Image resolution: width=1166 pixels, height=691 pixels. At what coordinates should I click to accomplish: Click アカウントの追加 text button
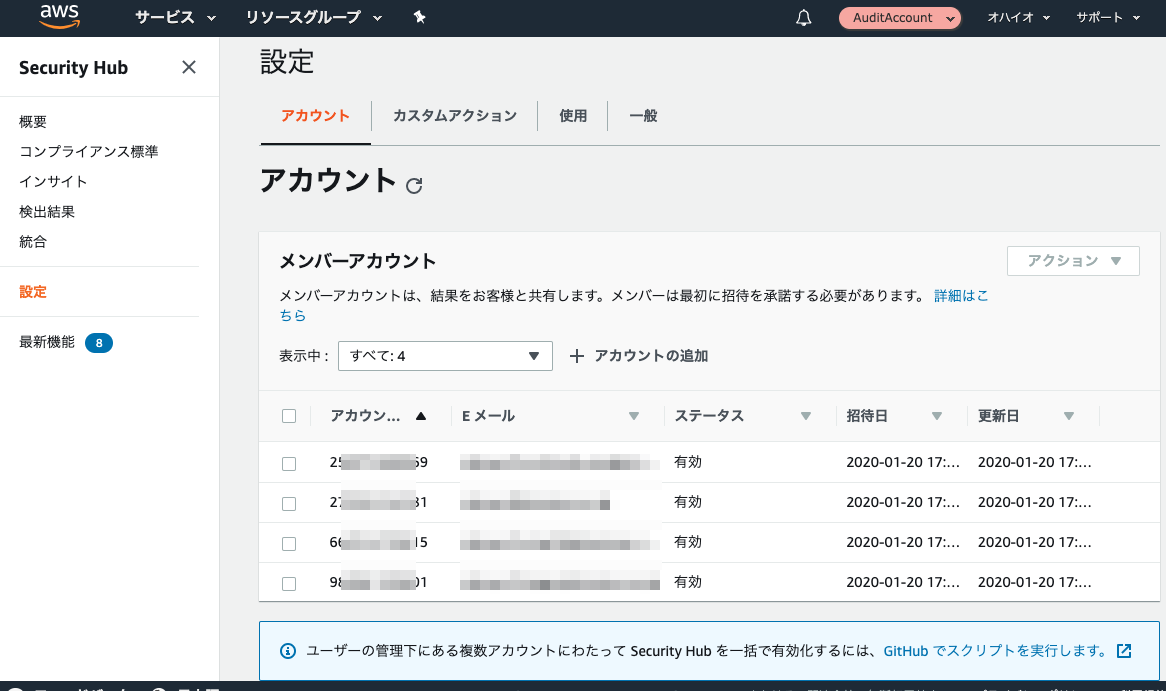pos(651,356)
